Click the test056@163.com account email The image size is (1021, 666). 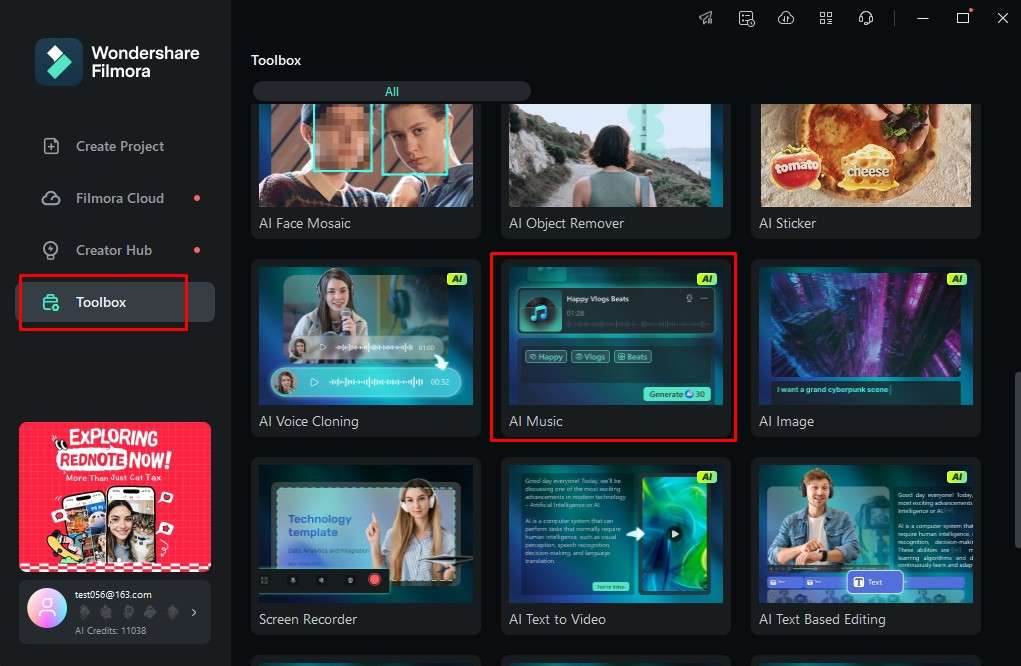(x=113, y=594)
